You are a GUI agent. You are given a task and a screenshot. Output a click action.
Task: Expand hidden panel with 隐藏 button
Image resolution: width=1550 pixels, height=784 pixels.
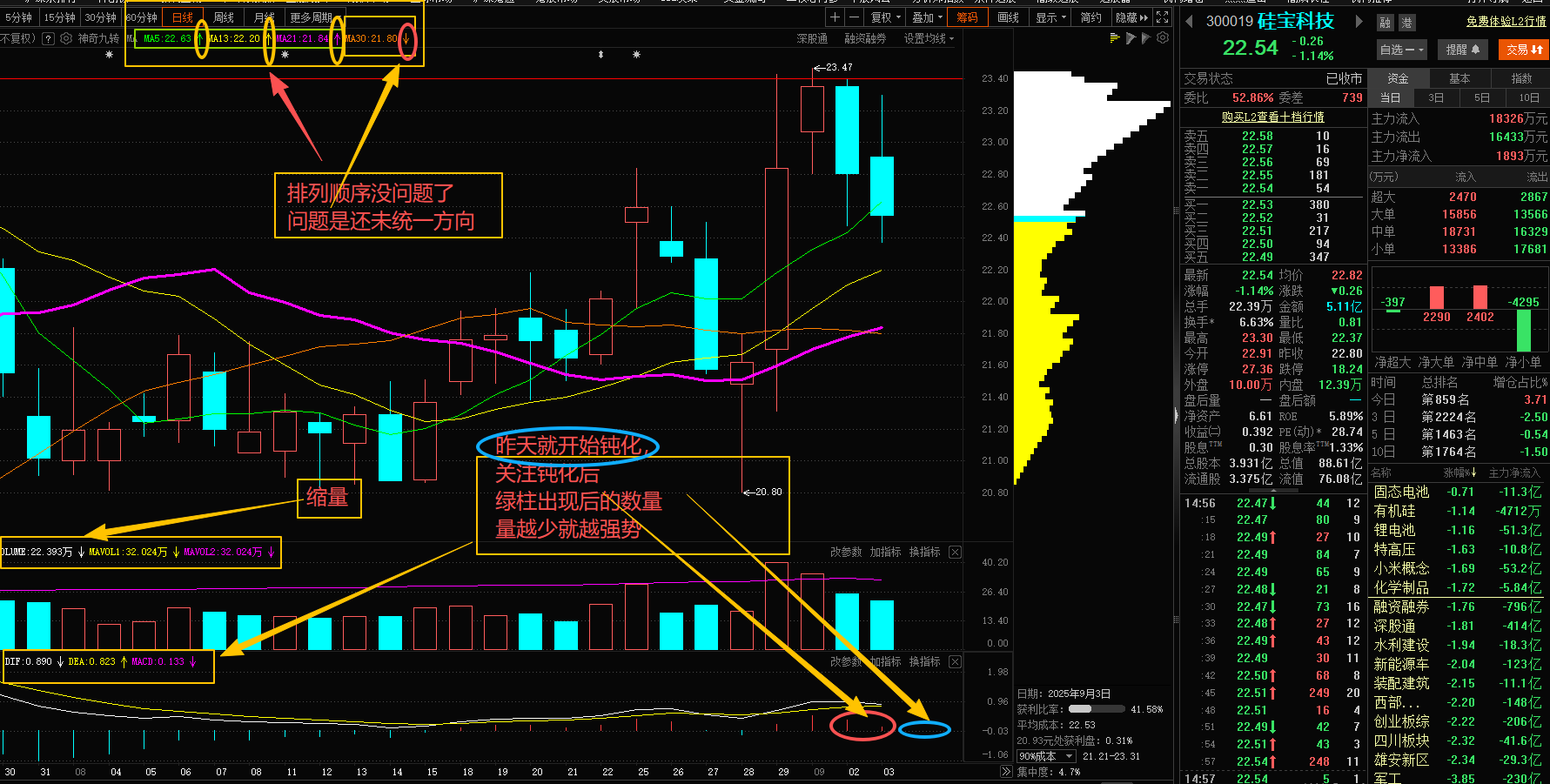point(1131,17)
